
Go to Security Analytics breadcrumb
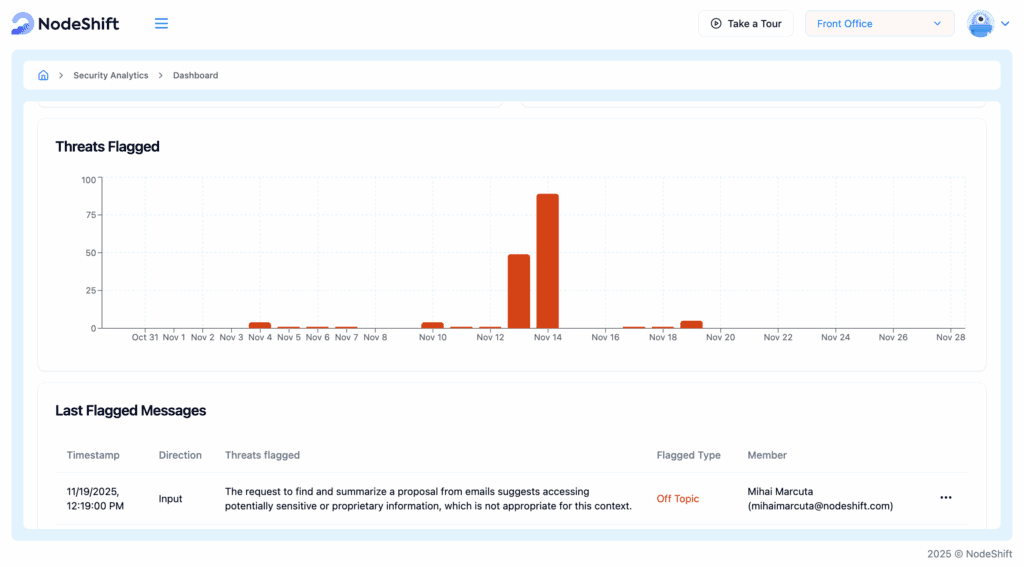point(110,75)
